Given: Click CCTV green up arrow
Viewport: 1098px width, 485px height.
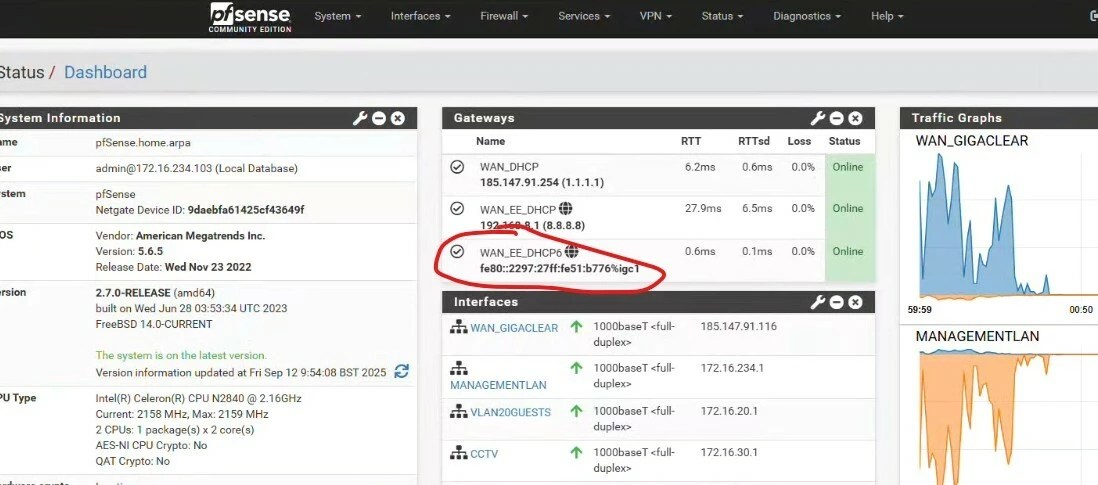Looking at the screenshot, I should [x=576, y=454].
